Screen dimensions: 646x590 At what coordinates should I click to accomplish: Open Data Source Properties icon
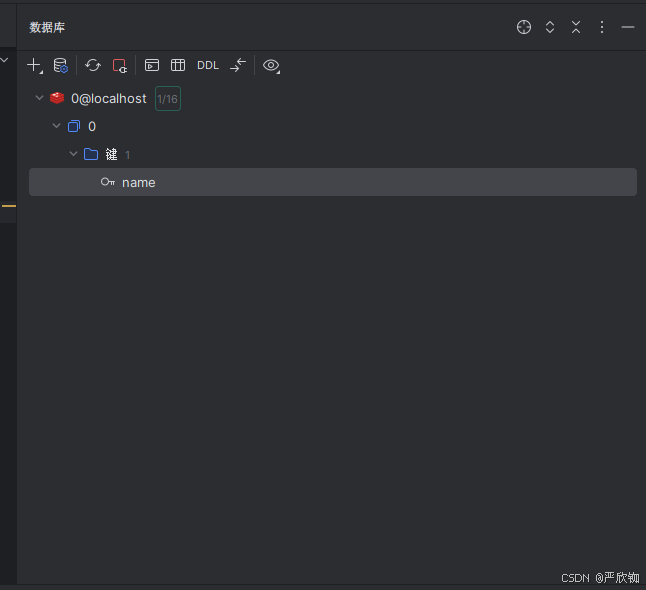coord(61,66)
